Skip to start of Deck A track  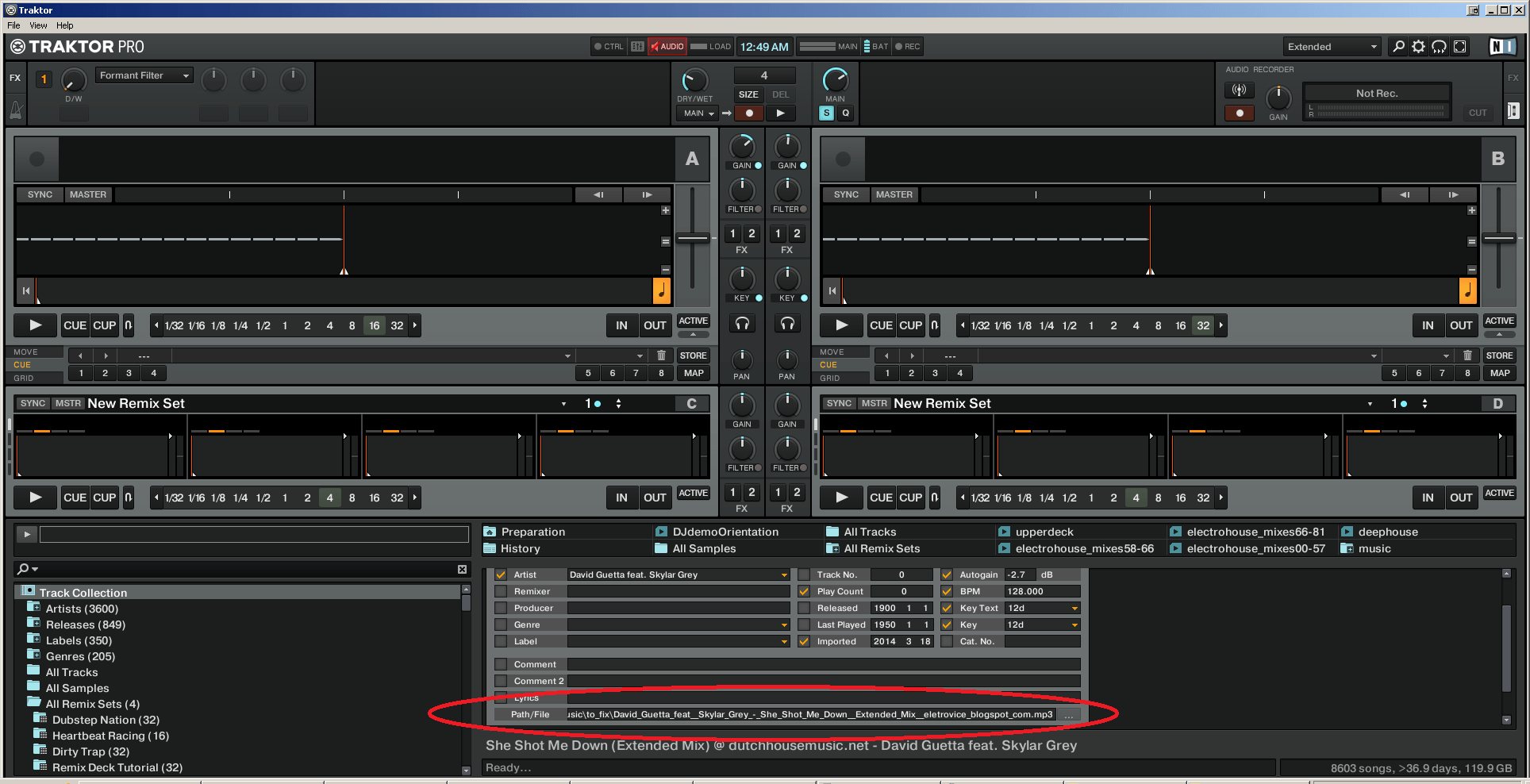25,291
